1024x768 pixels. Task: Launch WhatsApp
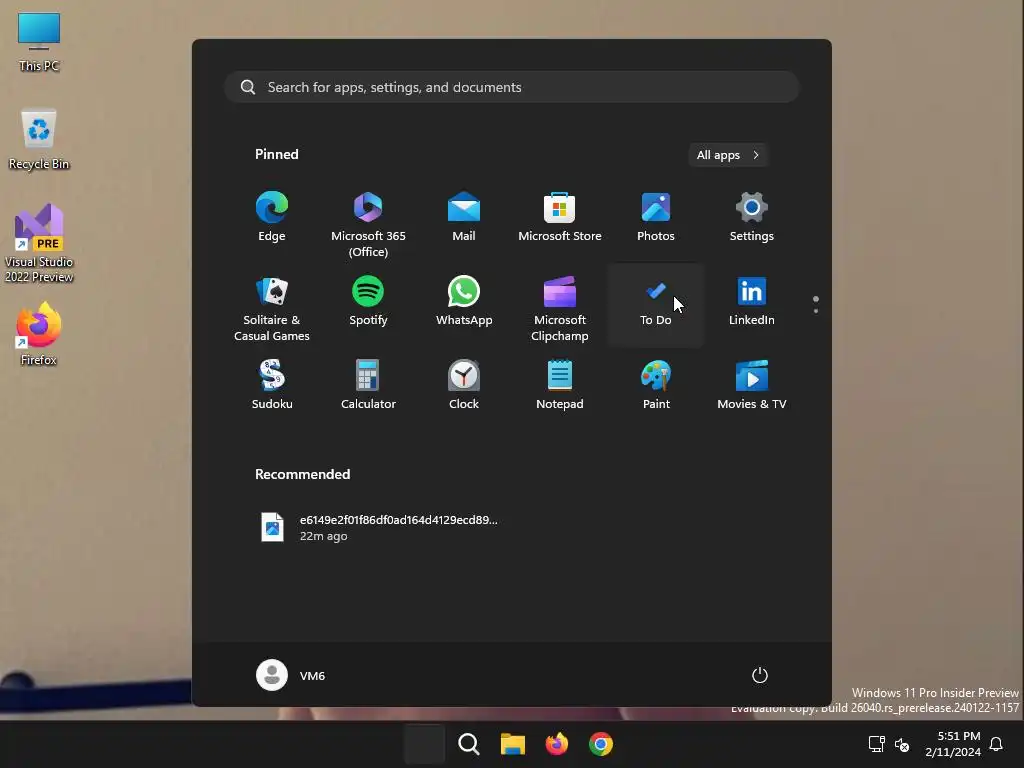[x=464, y=302]
